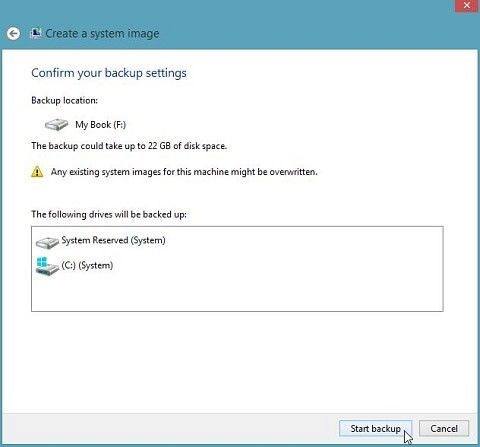Select the (C:) (System) list entry
Screen dimensions: 480x447
coord(75,266)
